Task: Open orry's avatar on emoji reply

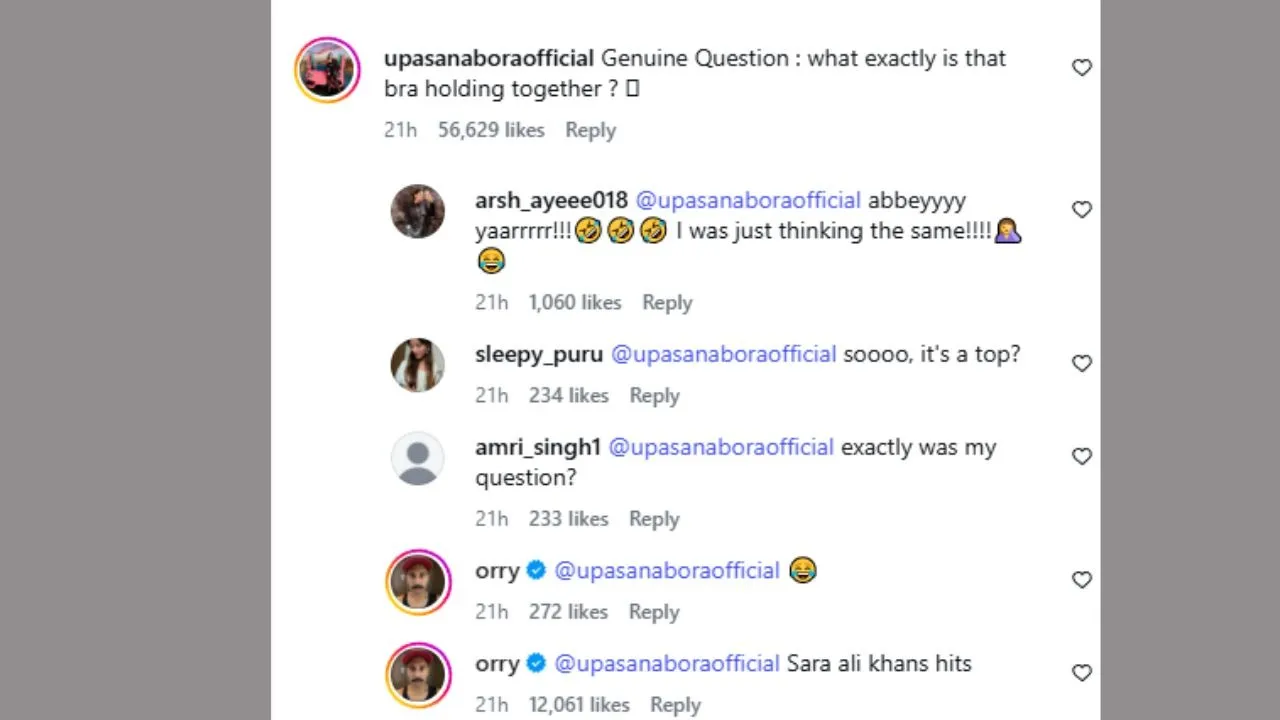Action: [x=418, y=581]
